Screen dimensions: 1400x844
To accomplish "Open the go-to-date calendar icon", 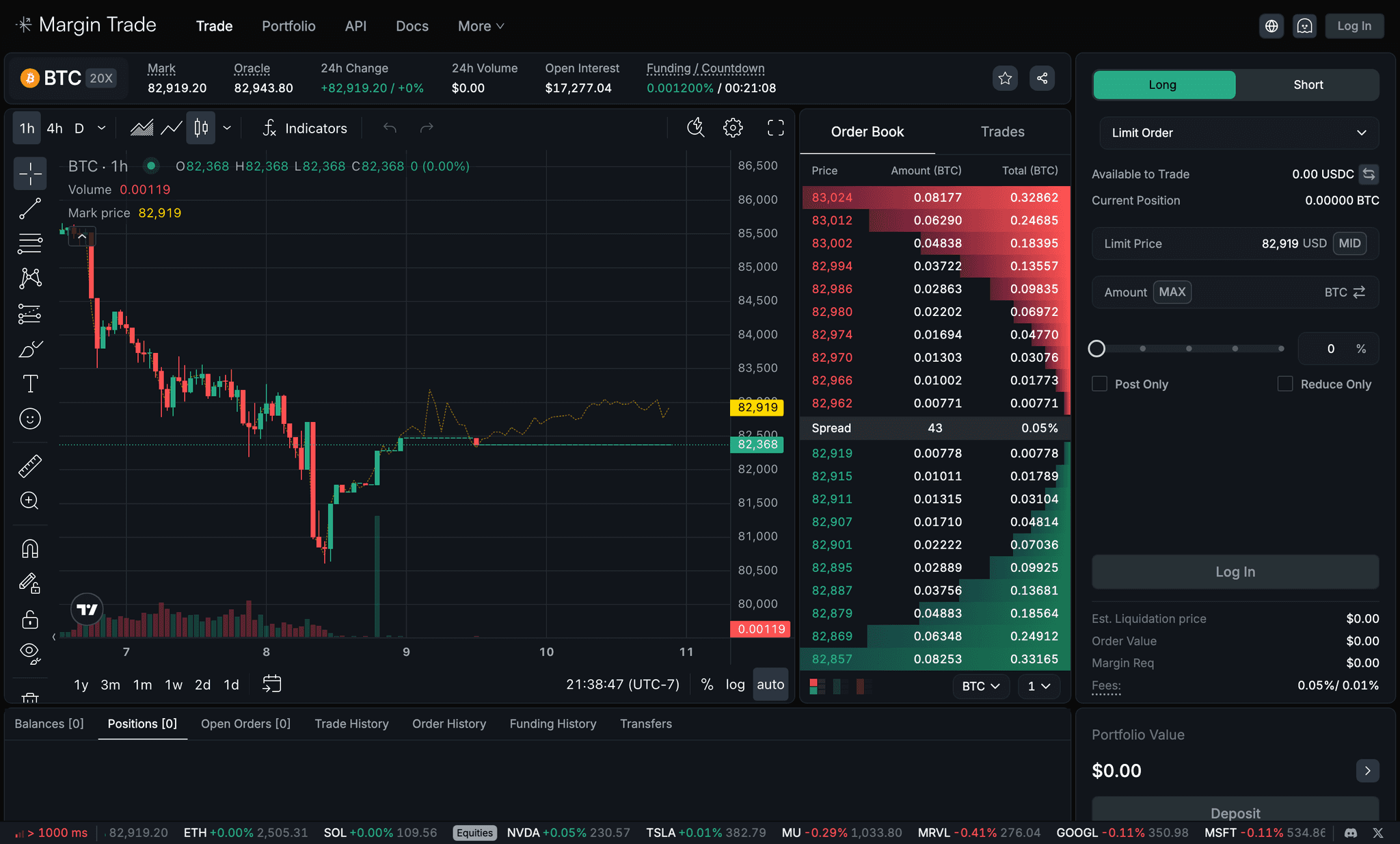I will tap(272, 684).
